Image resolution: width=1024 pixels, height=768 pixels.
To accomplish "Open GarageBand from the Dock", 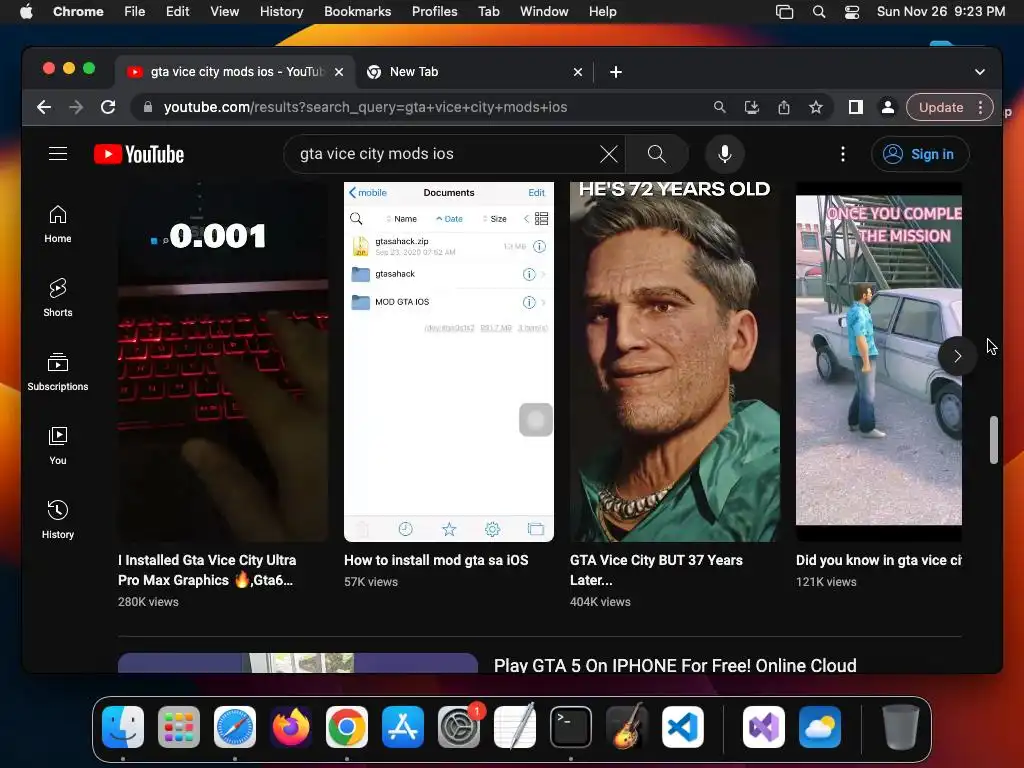I will (x=626, y=727).
